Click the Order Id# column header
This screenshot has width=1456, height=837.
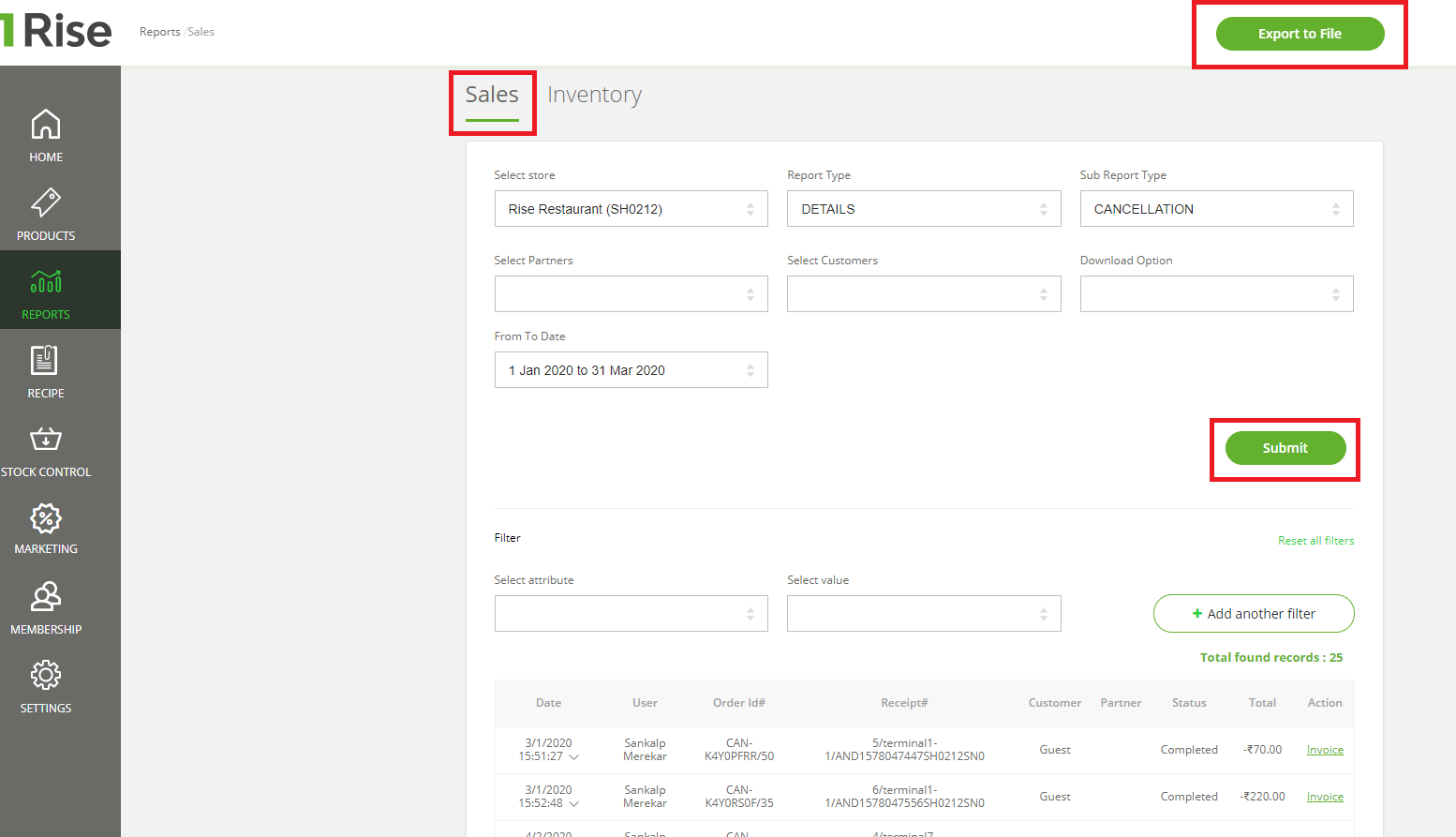click(739, 703)
